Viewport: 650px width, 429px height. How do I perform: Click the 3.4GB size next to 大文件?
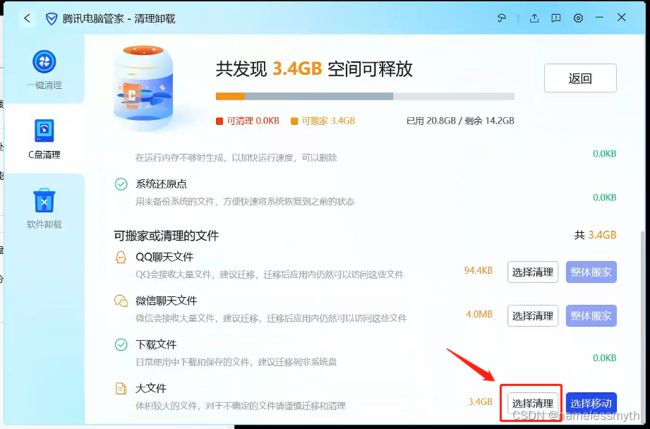click(480, 401)
